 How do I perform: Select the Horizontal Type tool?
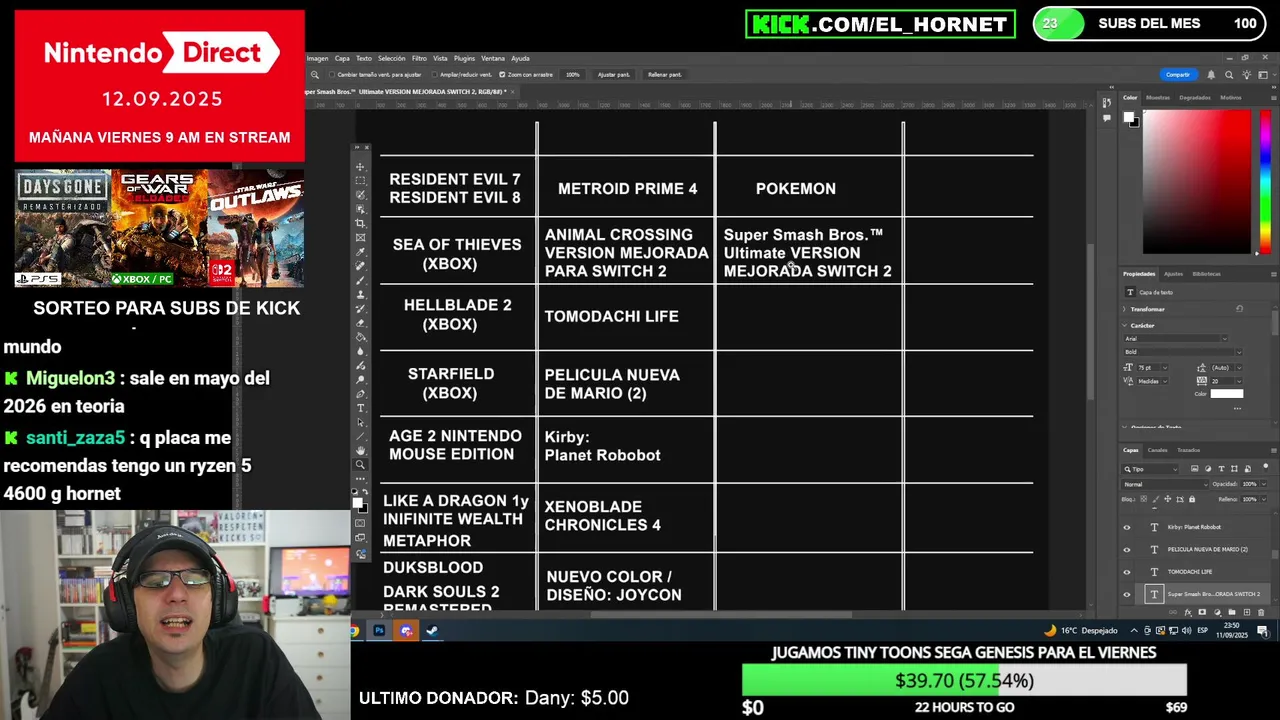(x=360, y=408)
